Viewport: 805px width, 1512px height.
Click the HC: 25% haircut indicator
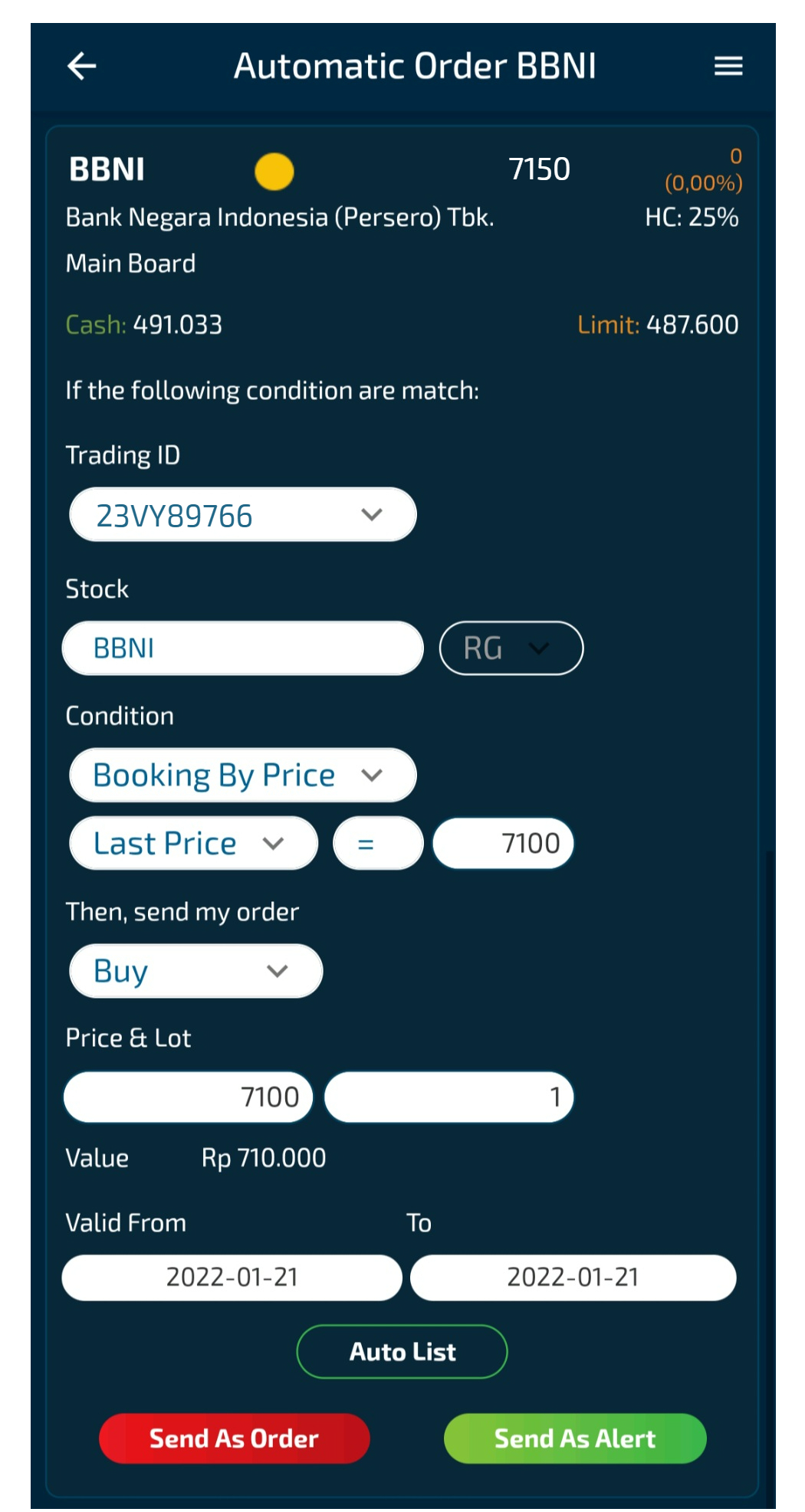(x=691, y=218)
